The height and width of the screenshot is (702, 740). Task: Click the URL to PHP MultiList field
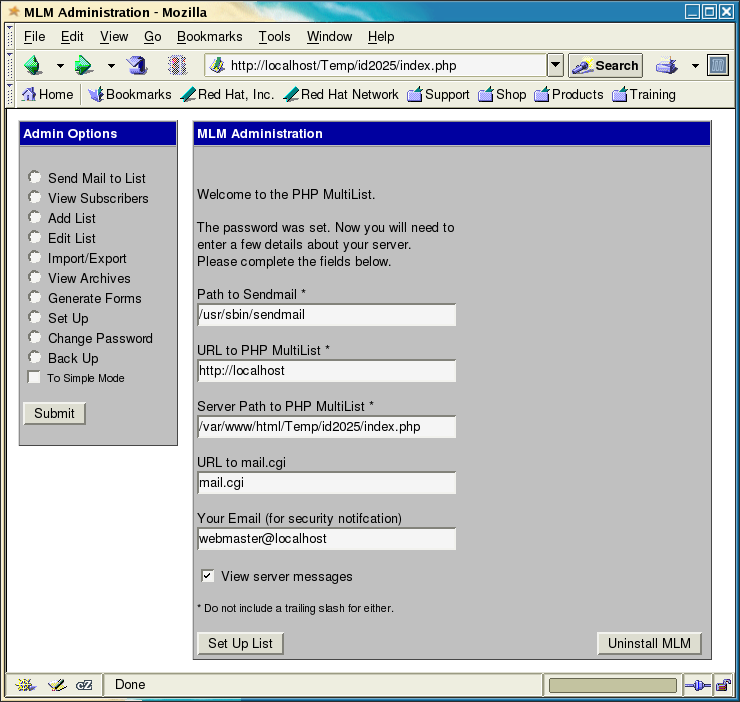327,371
